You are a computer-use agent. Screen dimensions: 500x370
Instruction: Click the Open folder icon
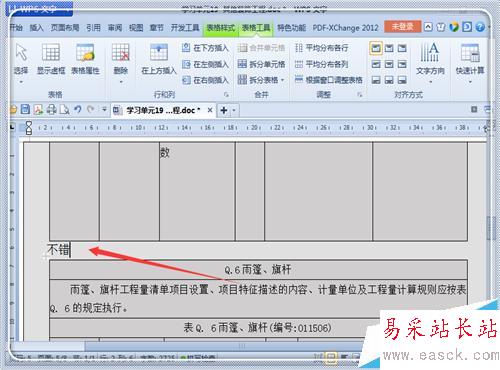pyautogui.click(x=13, y=109)
